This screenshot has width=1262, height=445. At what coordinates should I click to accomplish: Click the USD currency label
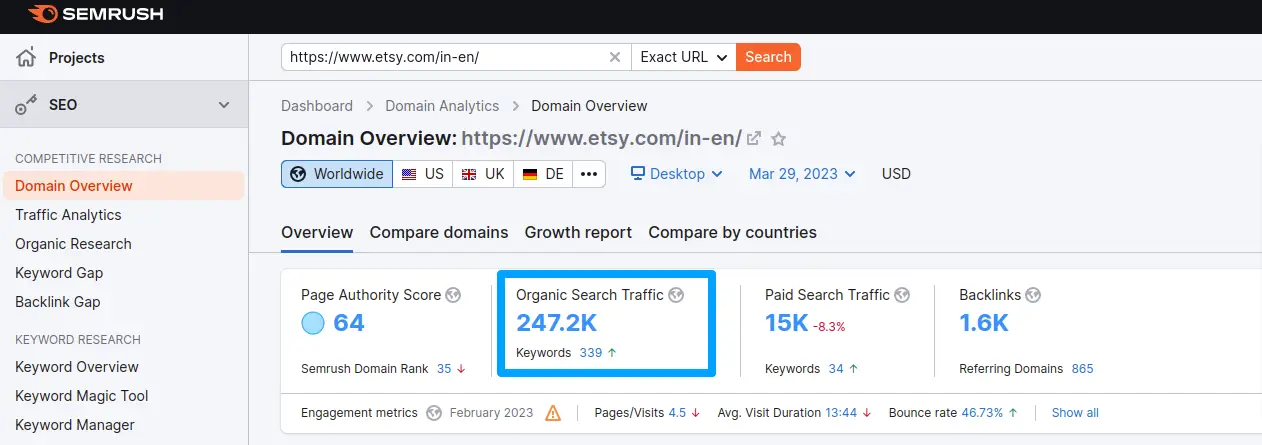point(896,174)
